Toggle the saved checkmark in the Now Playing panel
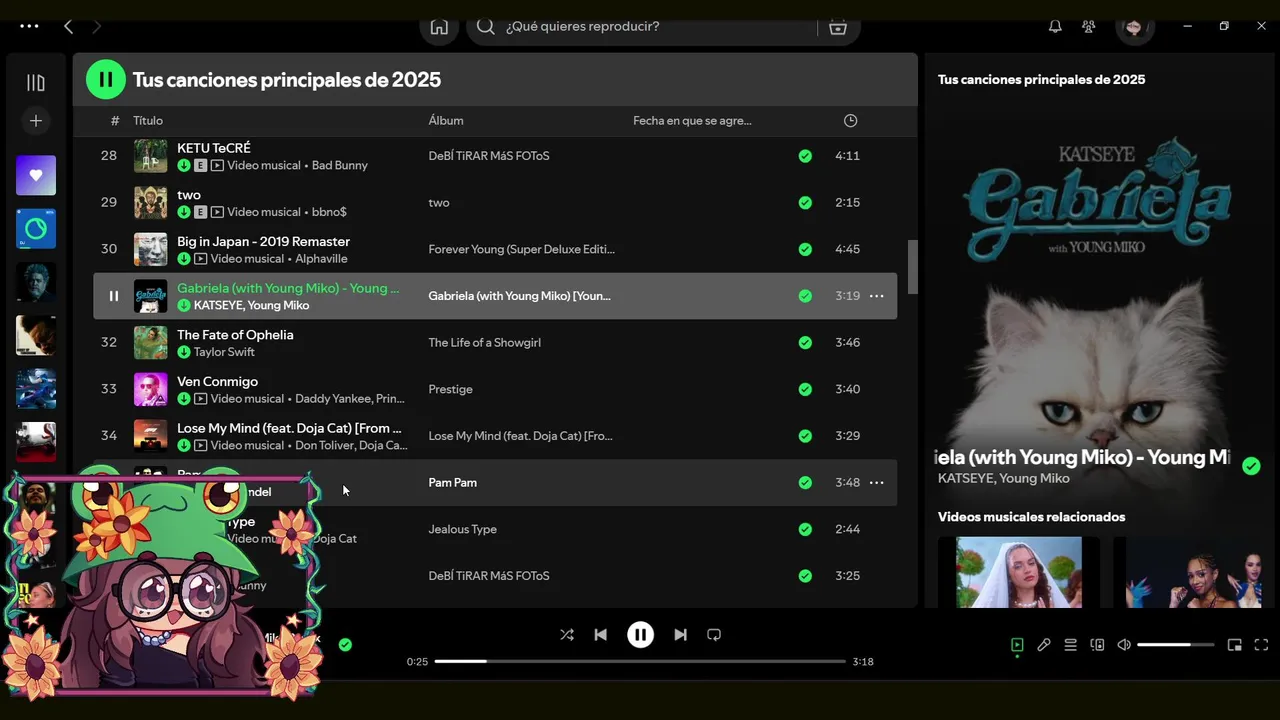The height and width of the screenshot is (720, 1280). coord(1251,466)
